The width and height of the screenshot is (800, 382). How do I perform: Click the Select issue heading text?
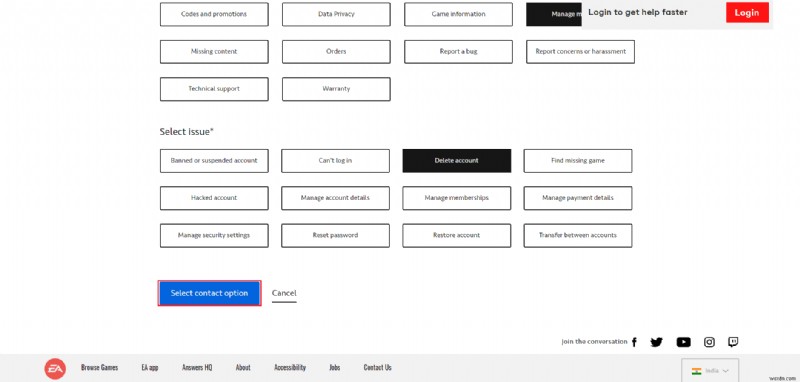pos(187,132)
